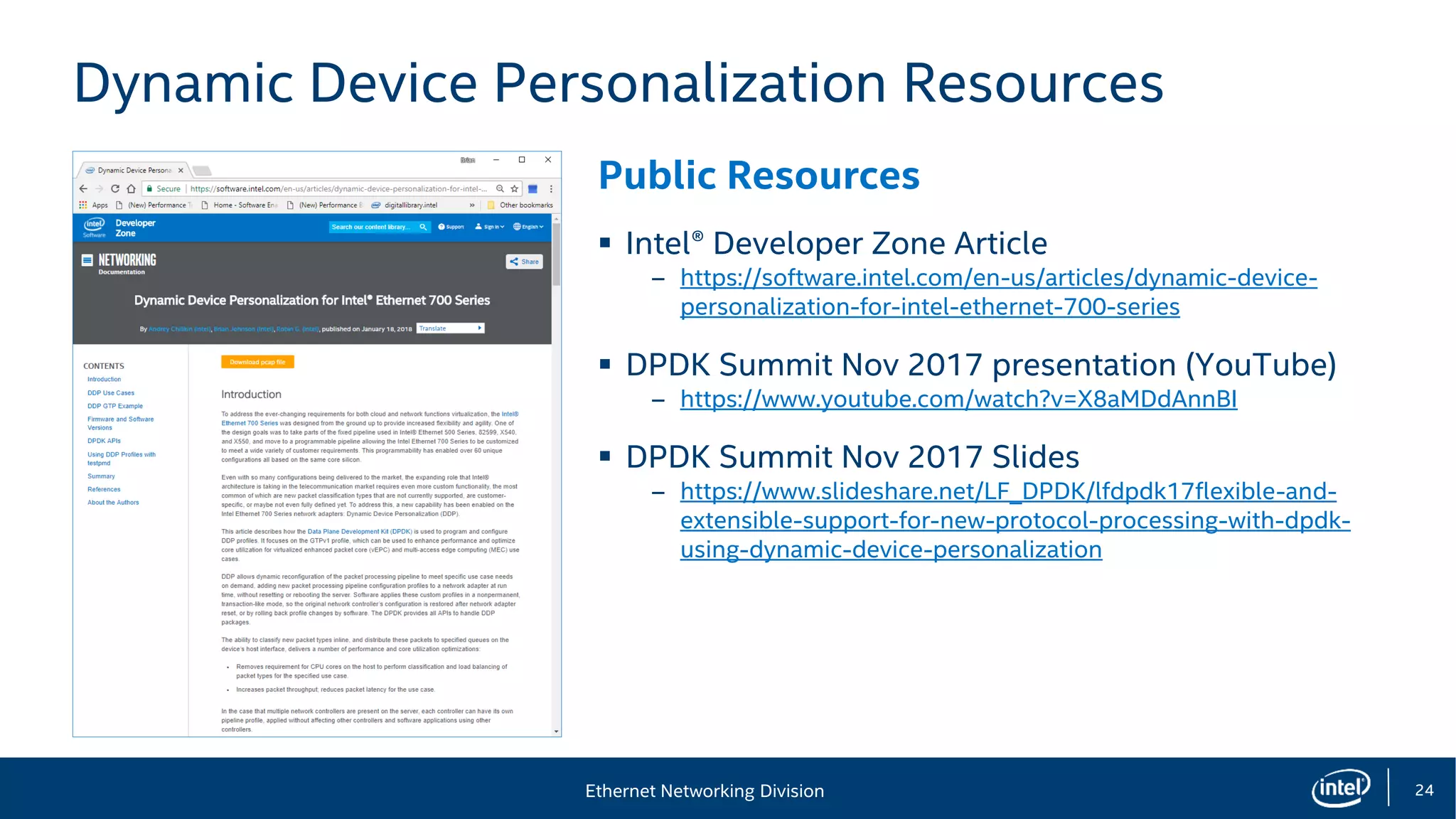Click the Share button
1456x819 pixels.
524,262
